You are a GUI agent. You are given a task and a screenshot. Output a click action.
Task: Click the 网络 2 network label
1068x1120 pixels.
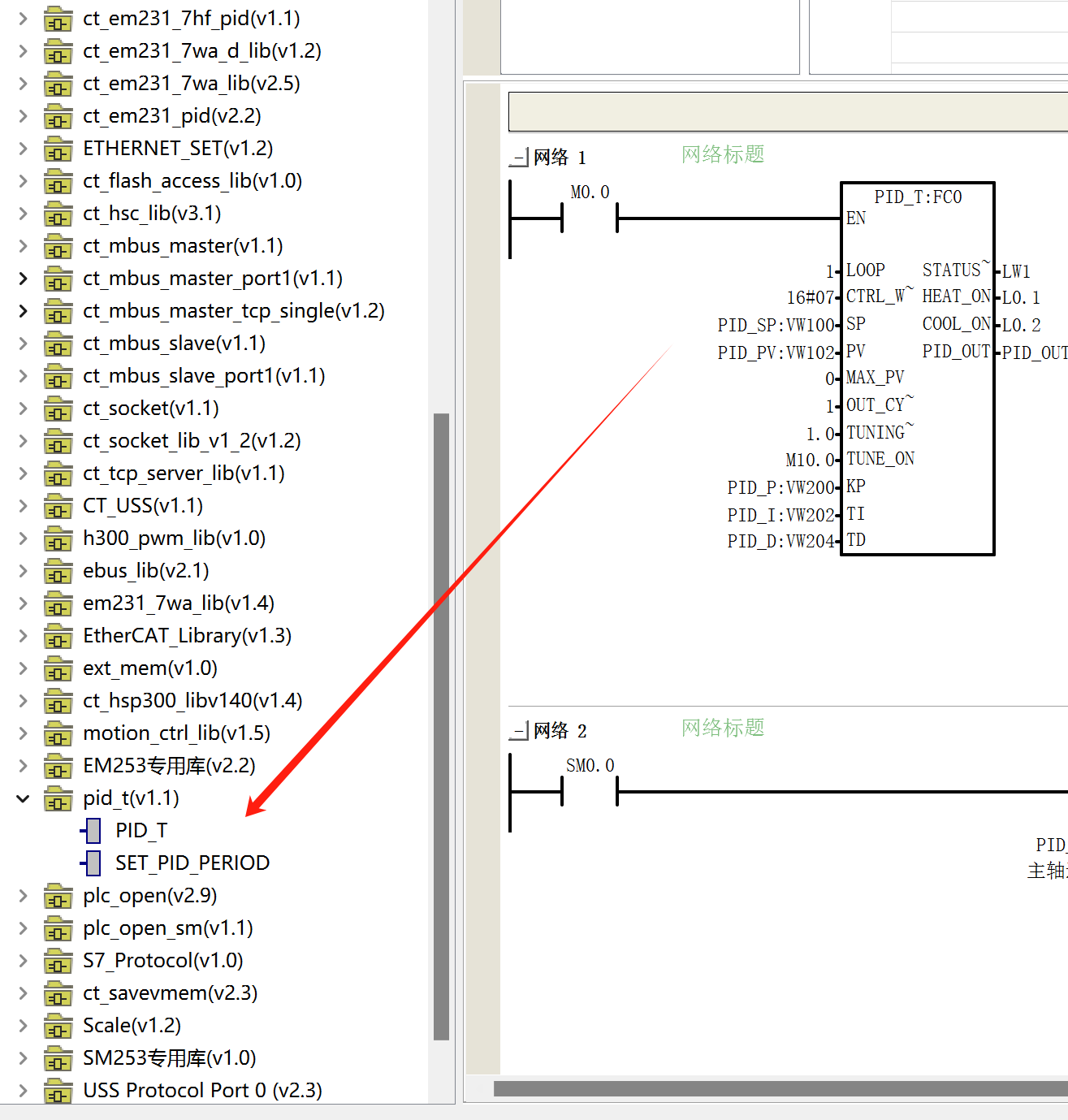click(x=560, y=731)
